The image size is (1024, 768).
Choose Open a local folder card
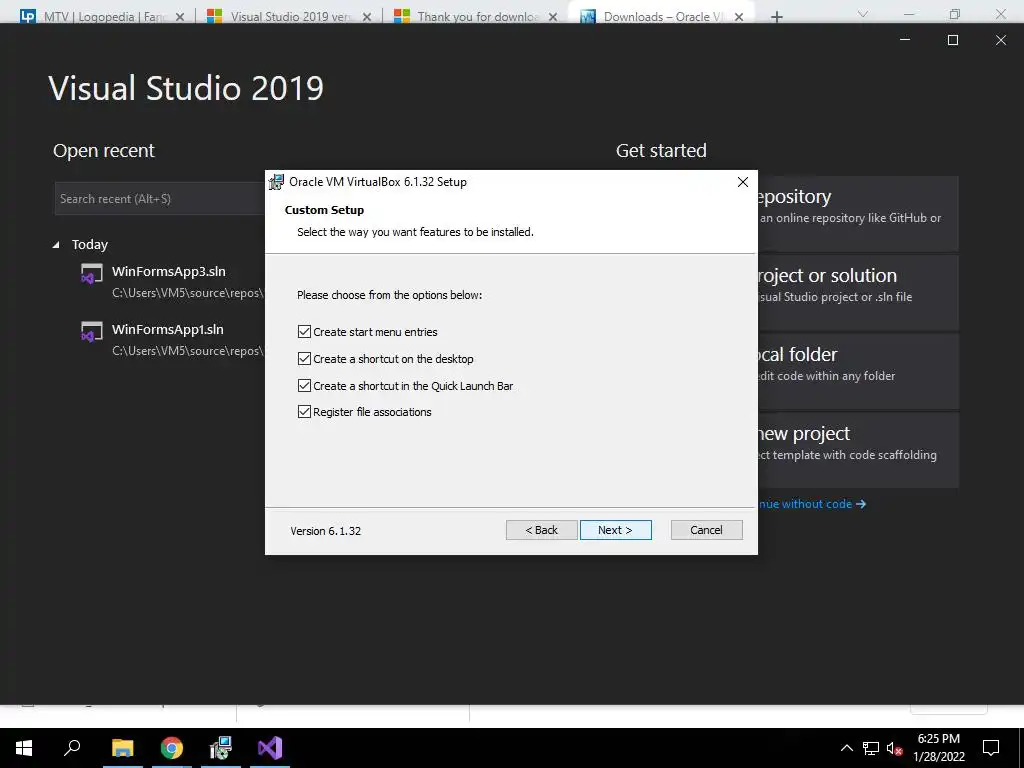click(x=858, y=372)
